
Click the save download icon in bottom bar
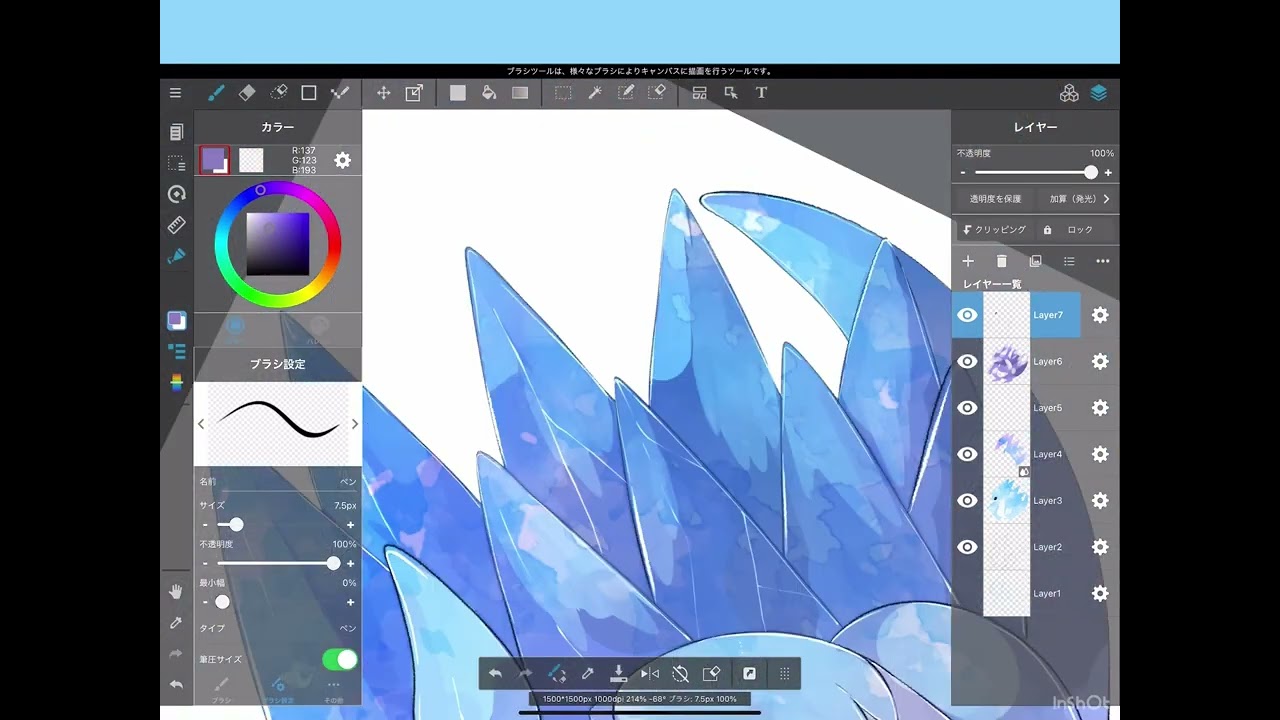(618, 674)
